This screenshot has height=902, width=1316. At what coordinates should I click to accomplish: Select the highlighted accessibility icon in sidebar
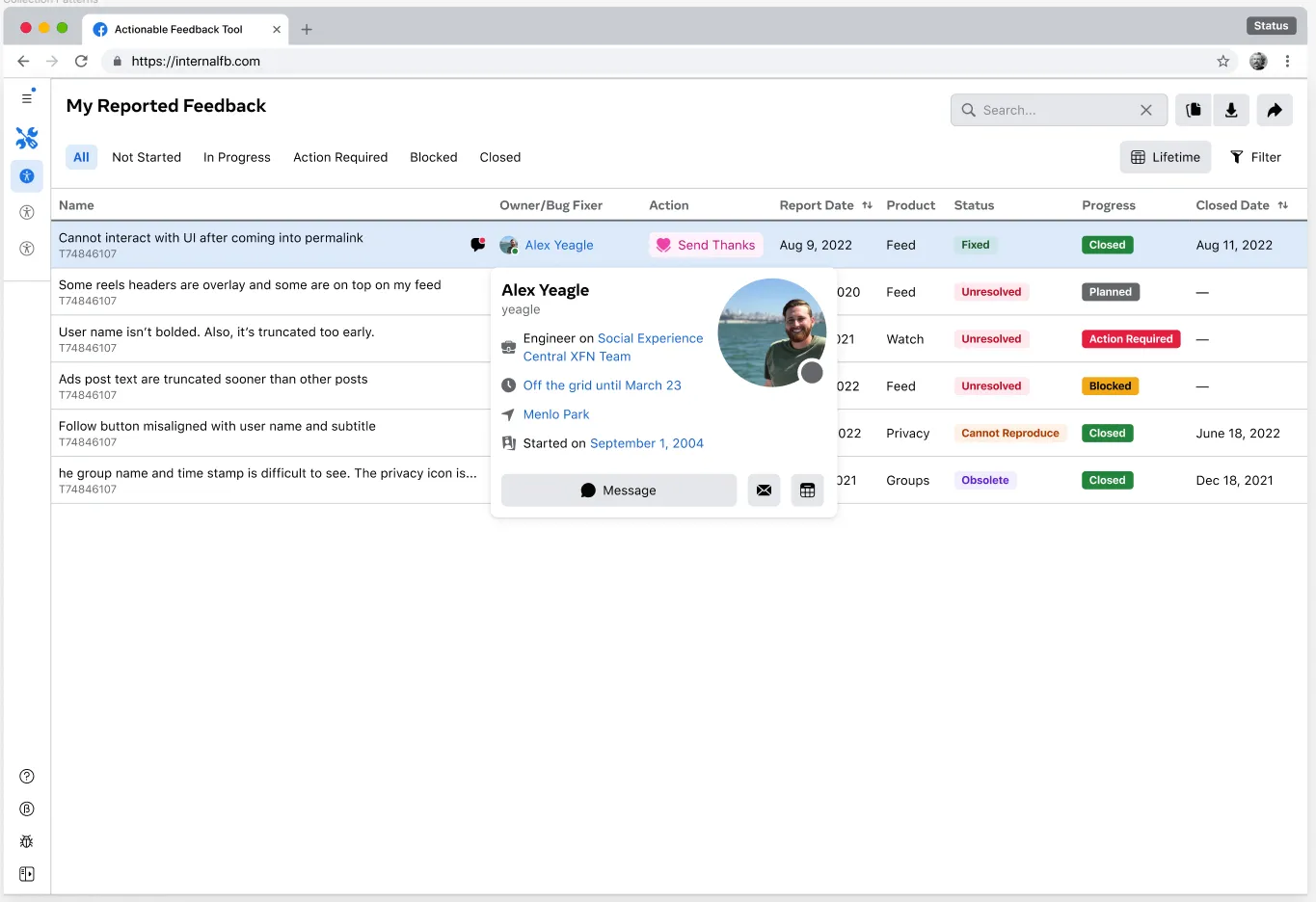pyautogui.click(x=27, y=176)
